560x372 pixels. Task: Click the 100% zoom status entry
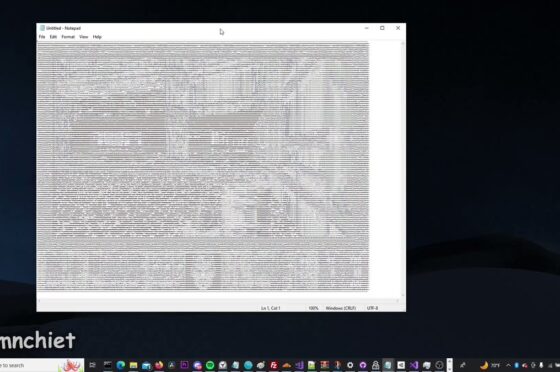pos(313,308)
